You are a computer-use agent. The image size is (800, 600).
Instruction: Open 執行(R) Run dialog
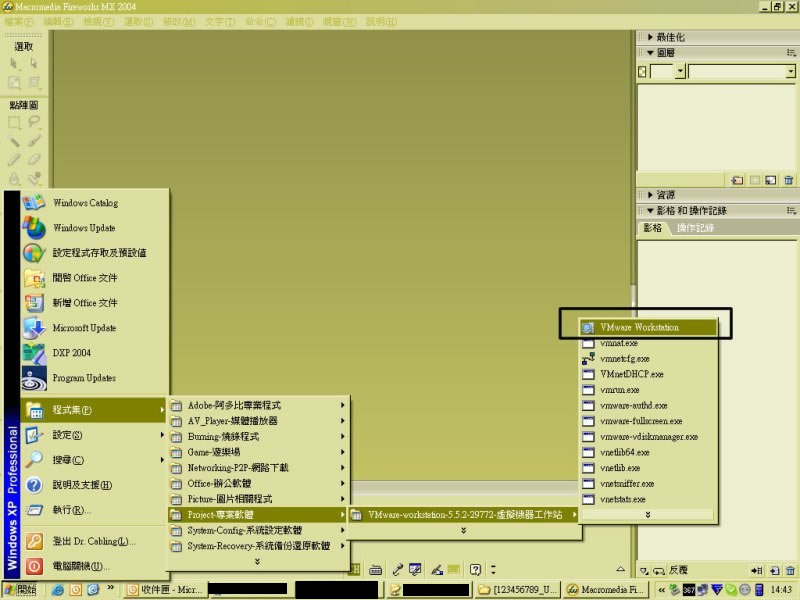[94, 510]
